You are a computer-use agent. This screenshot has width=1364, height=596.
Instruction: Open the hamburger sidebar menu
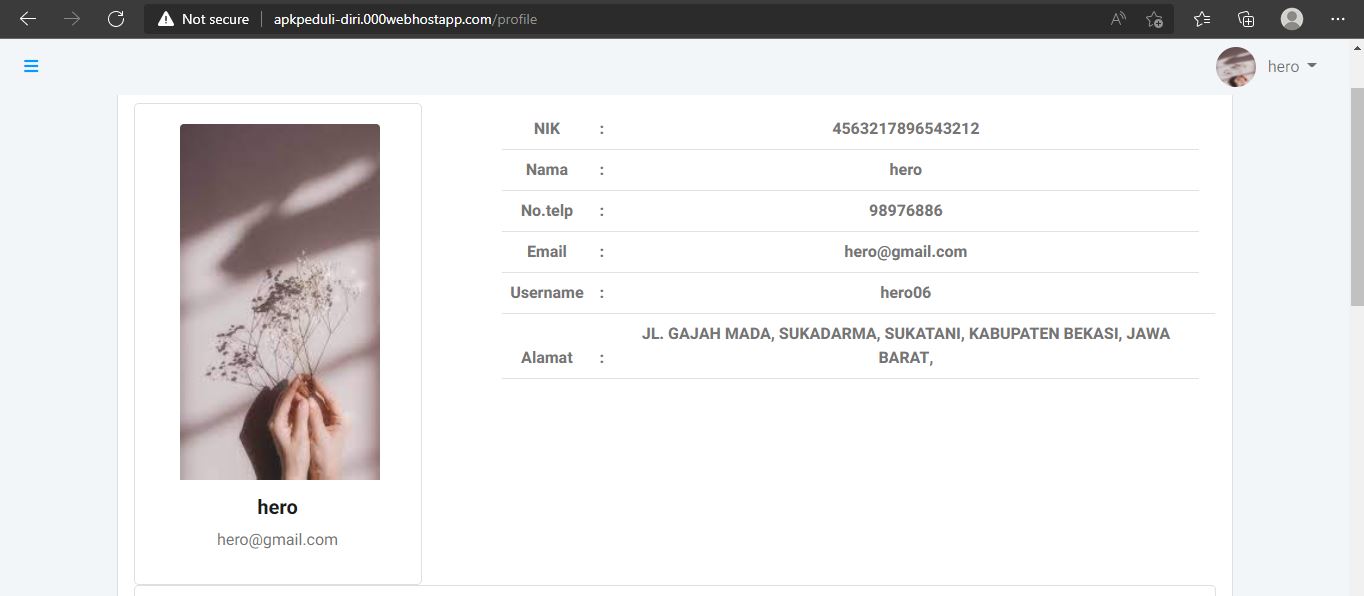pos(31,66)
